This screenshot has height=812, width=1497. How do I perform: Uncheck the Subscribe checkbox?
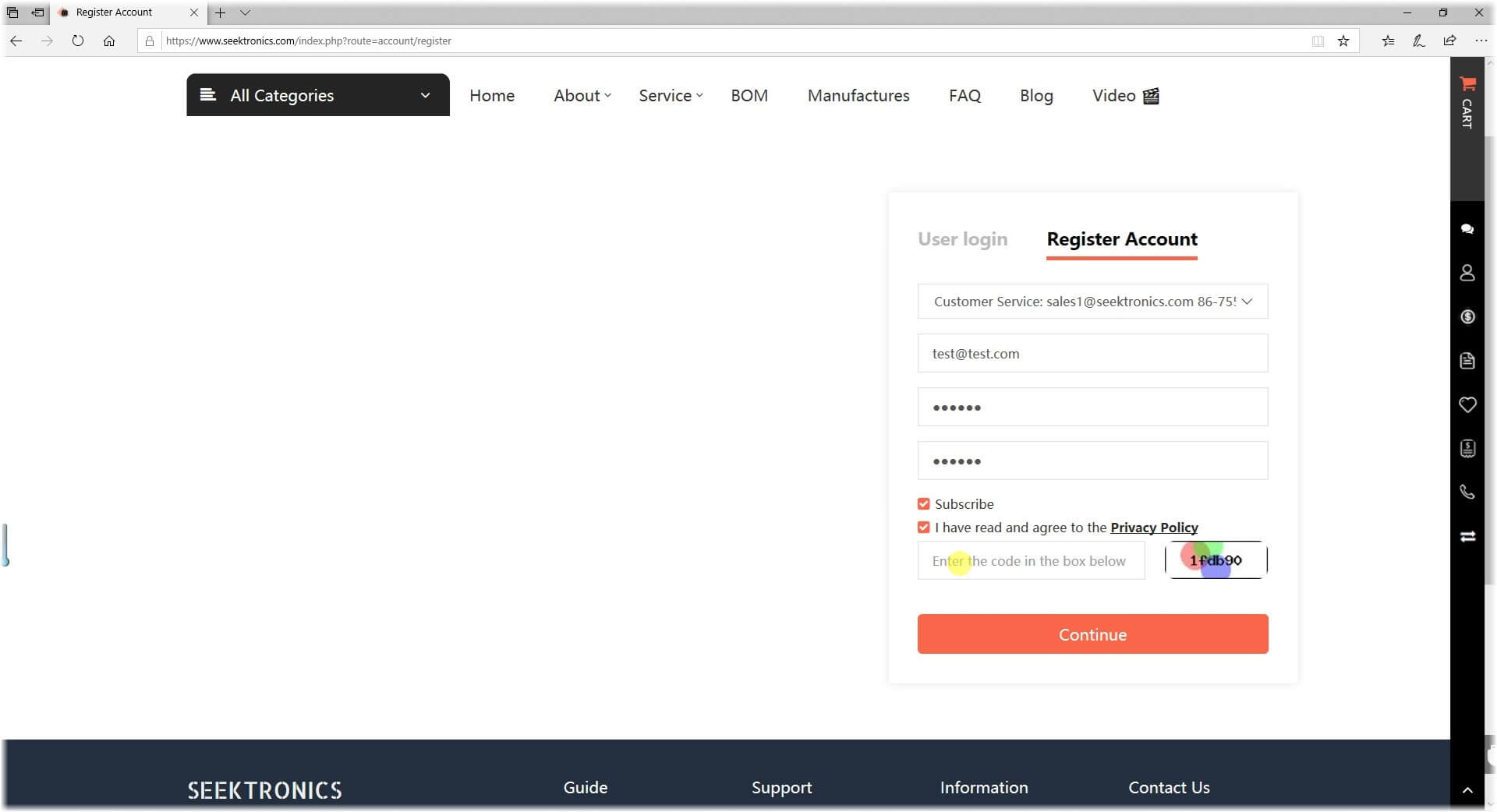924,504
